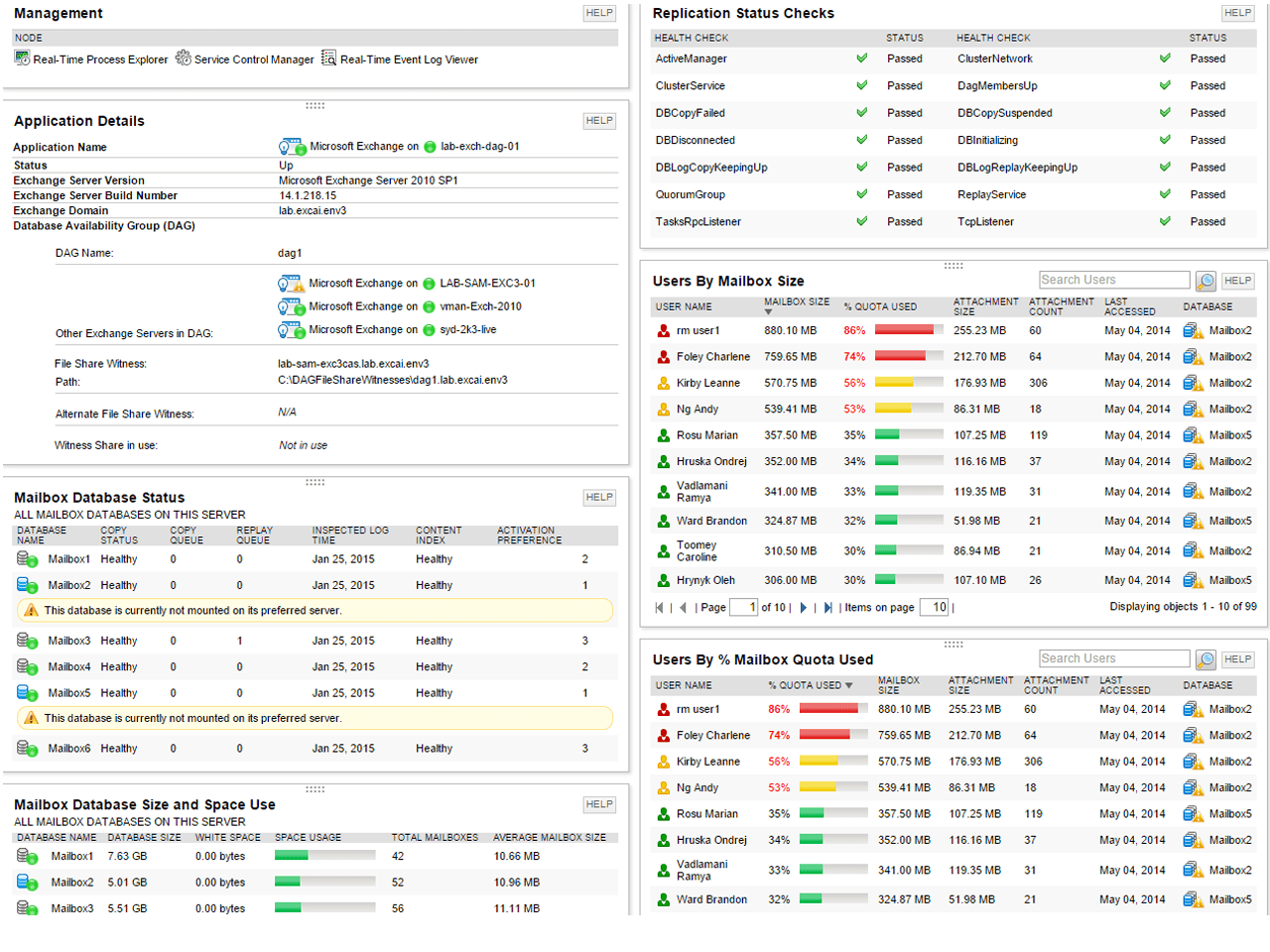Select QuorumGroup health check name
Image resolution: width=1270 pixels, height=952 pixels.
tap(691, 194)
